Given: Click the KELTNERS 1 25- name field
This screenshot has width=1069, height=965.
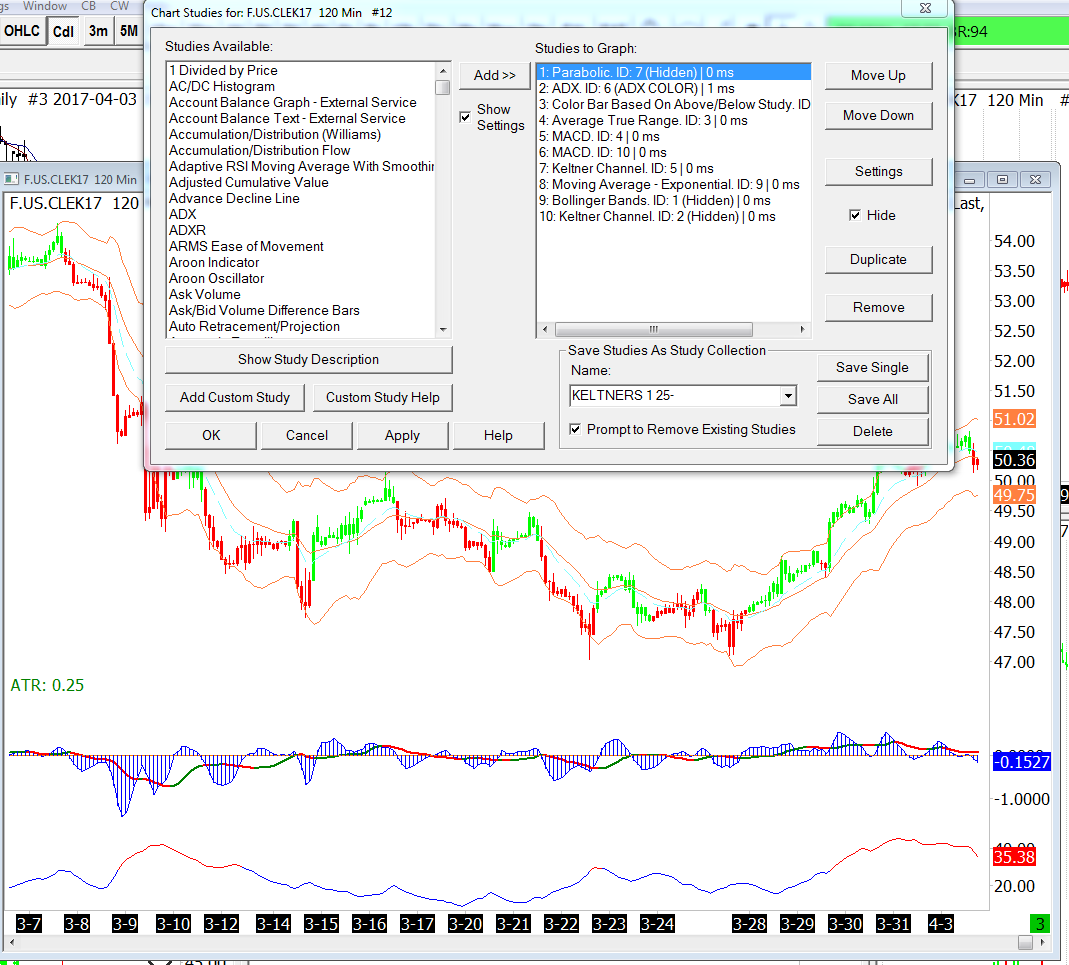Looking at the screenshot, I should click(675, 396).
